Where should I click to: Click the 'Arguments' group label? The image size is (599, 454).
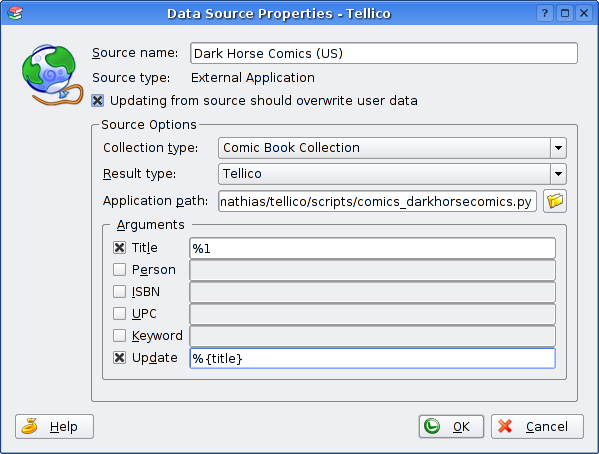pyautogui.click(x=151, y=225)
